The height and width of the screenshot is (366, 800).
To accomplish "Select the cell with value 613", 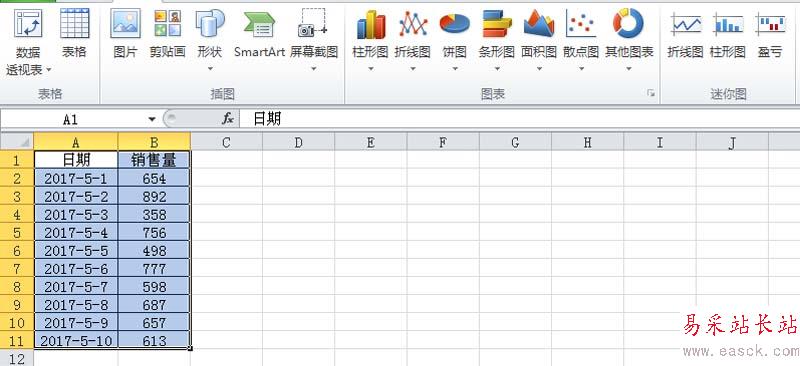I will [155, 340].
